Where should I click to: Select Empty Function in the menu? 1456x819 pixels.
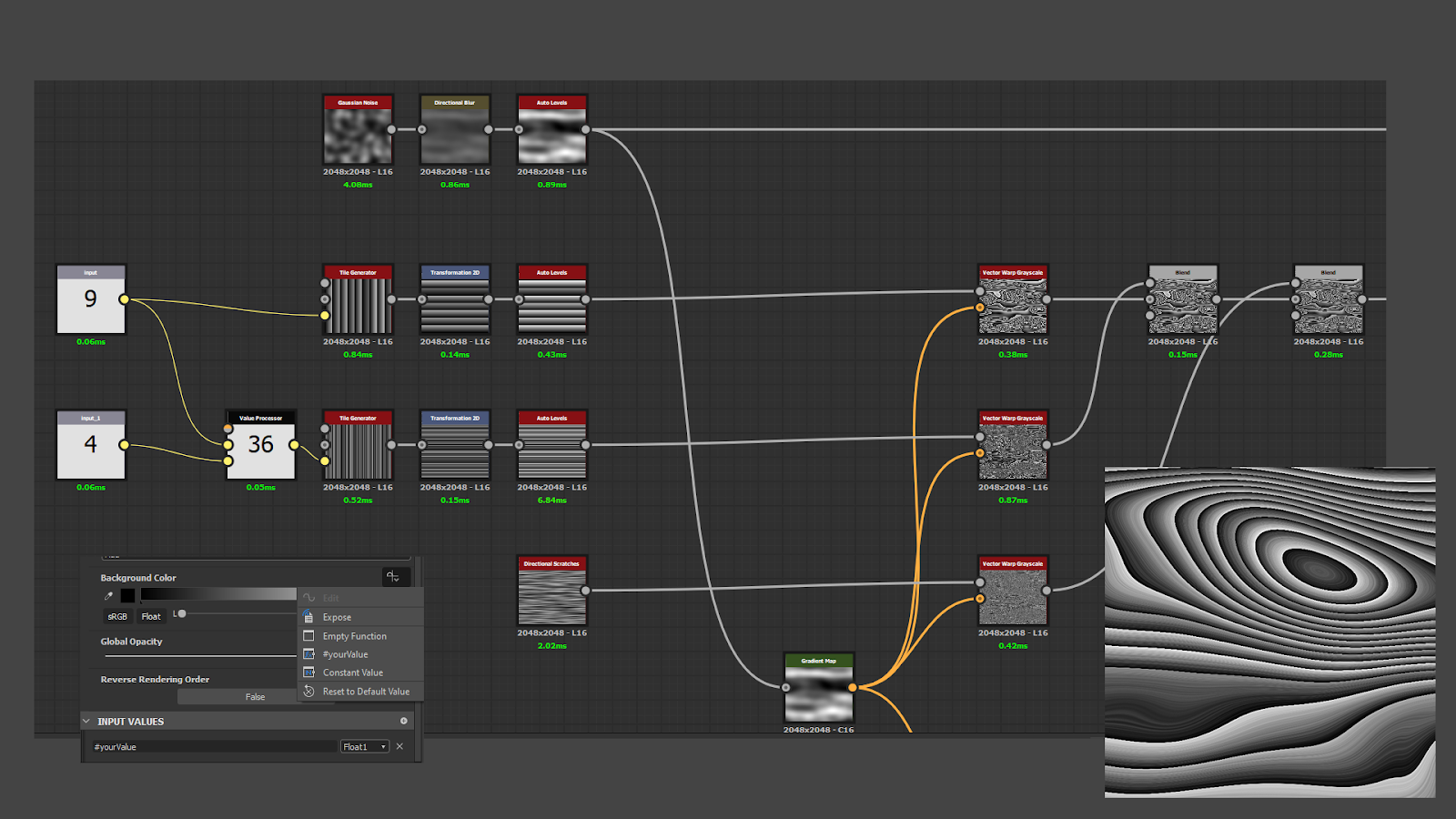(x=354, y=636)
